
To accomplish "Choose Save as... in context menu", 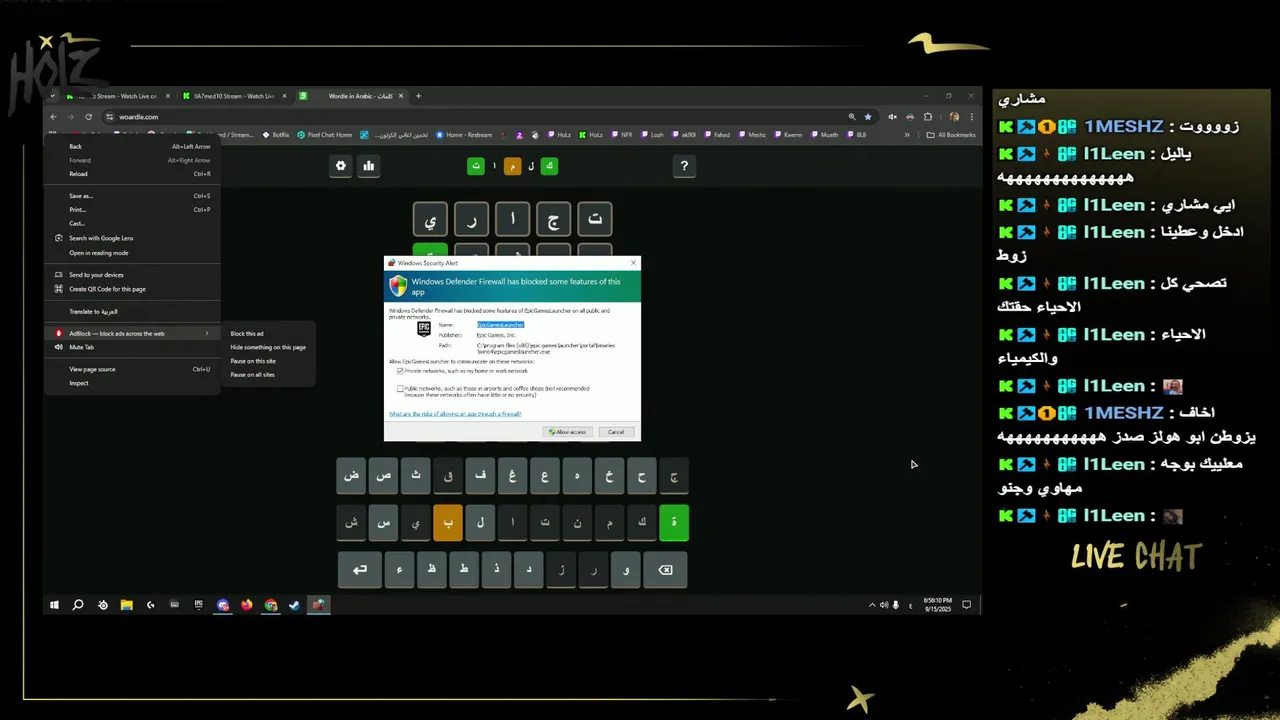I will 132,196.
